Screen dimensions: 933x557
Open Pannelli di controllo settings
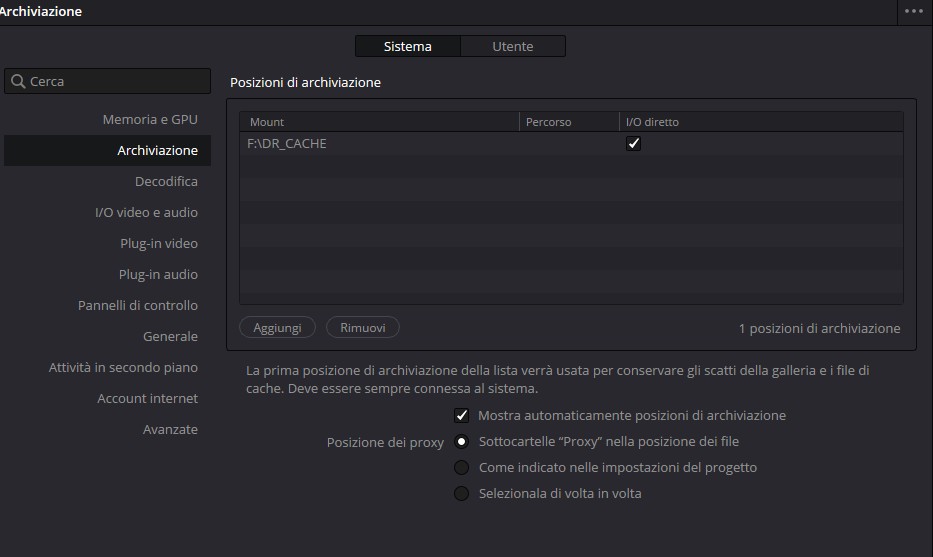(x=138, y=305)
